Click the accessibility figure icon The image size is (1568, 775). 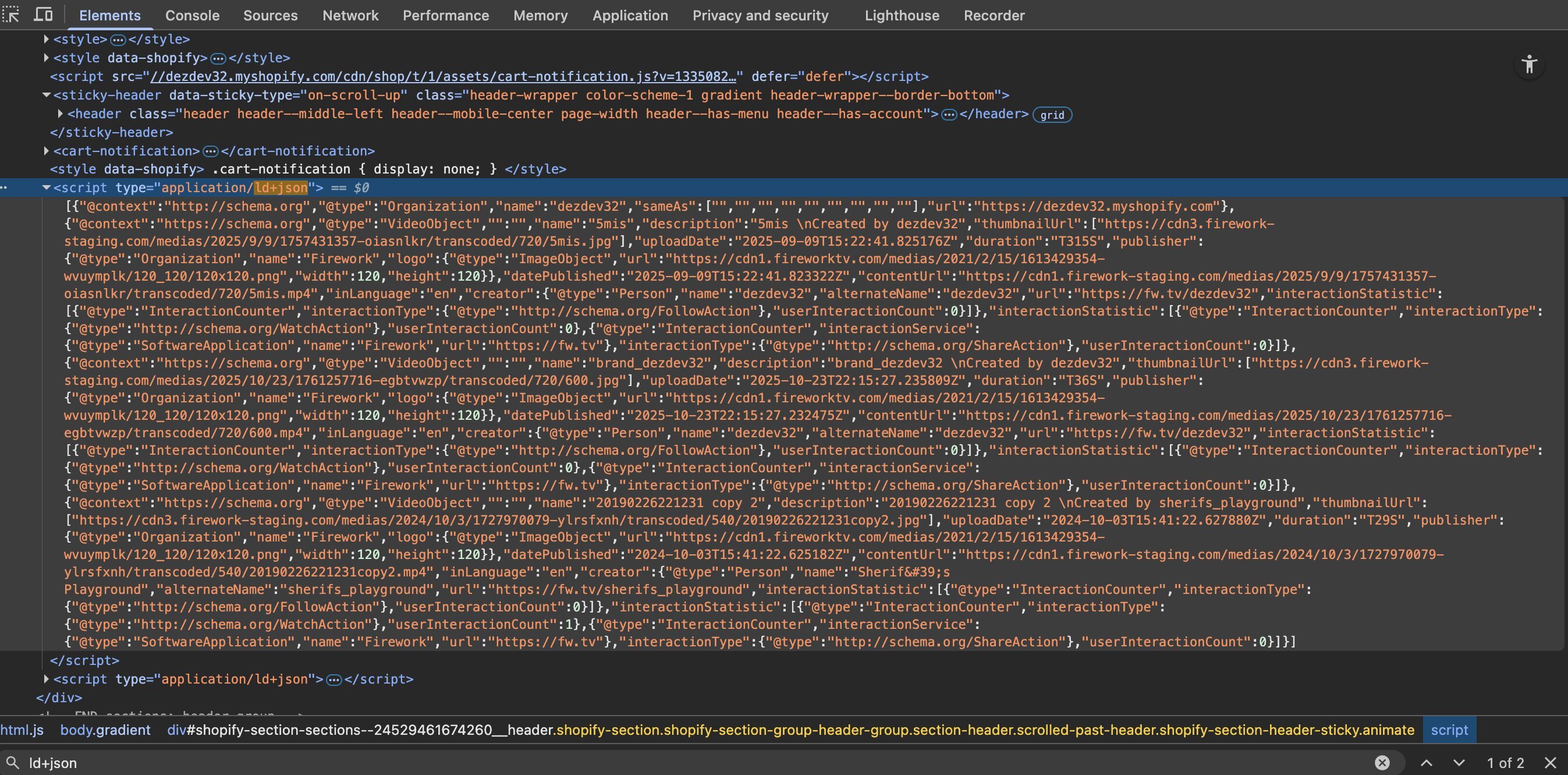click(1529, 65)
